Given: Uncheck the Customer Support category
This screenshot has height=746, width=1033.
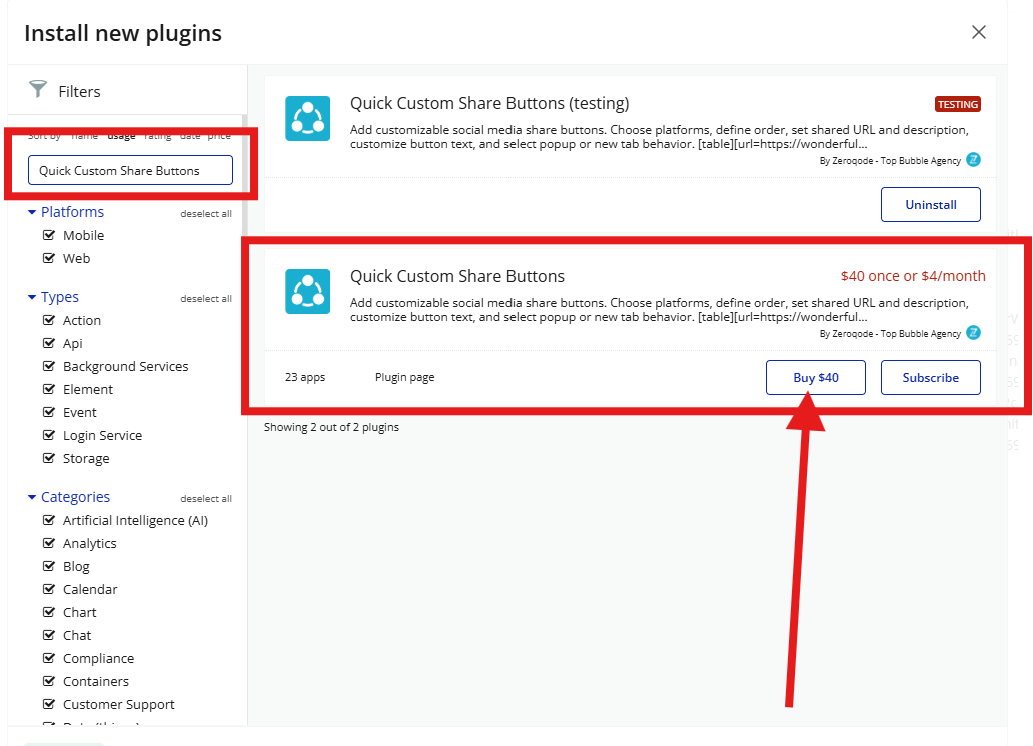Looking at the screenshot, I should coord(49,704).
